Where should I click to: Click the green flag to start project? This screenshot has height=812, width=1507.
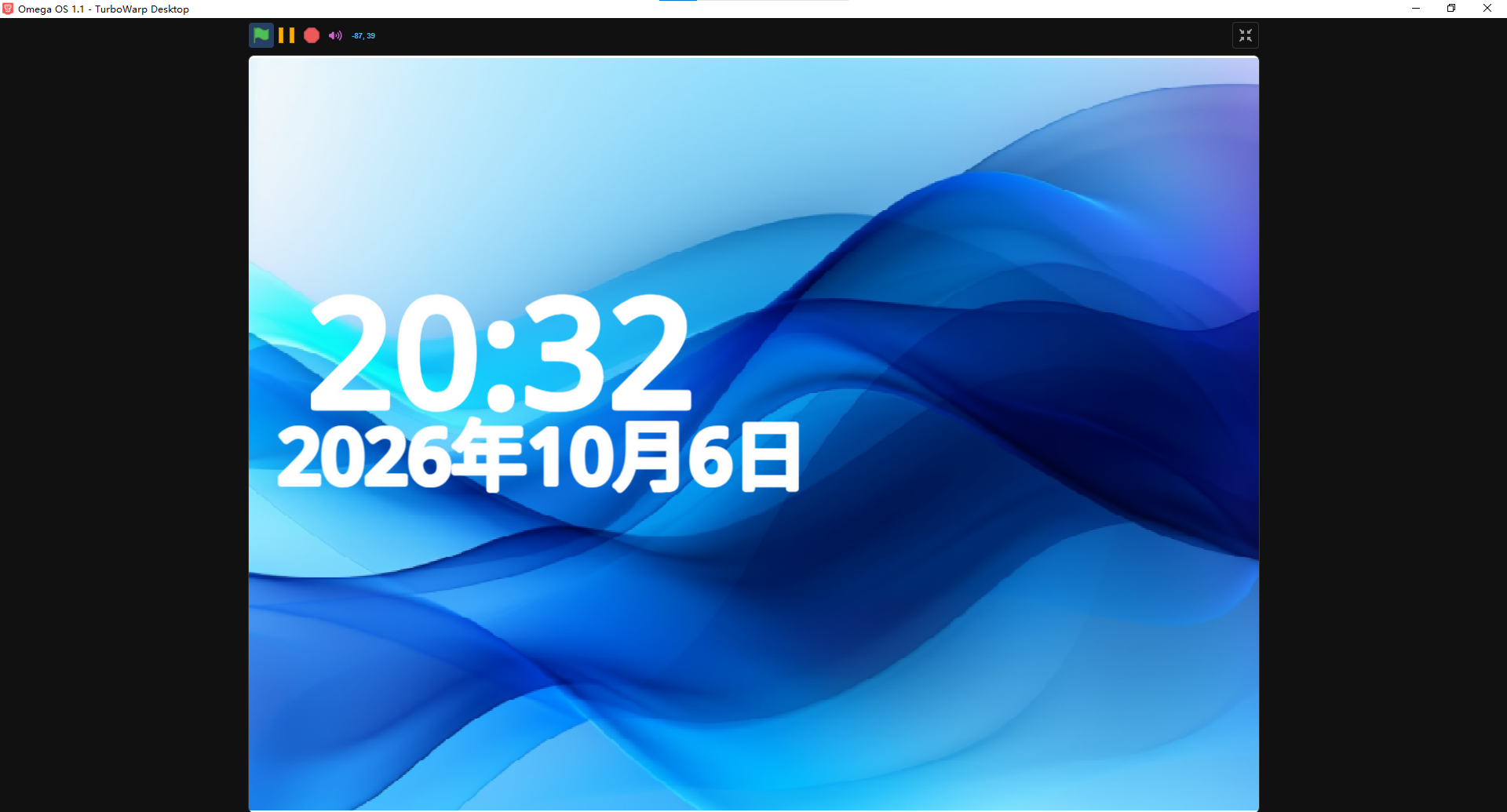(x=261, y=35)
